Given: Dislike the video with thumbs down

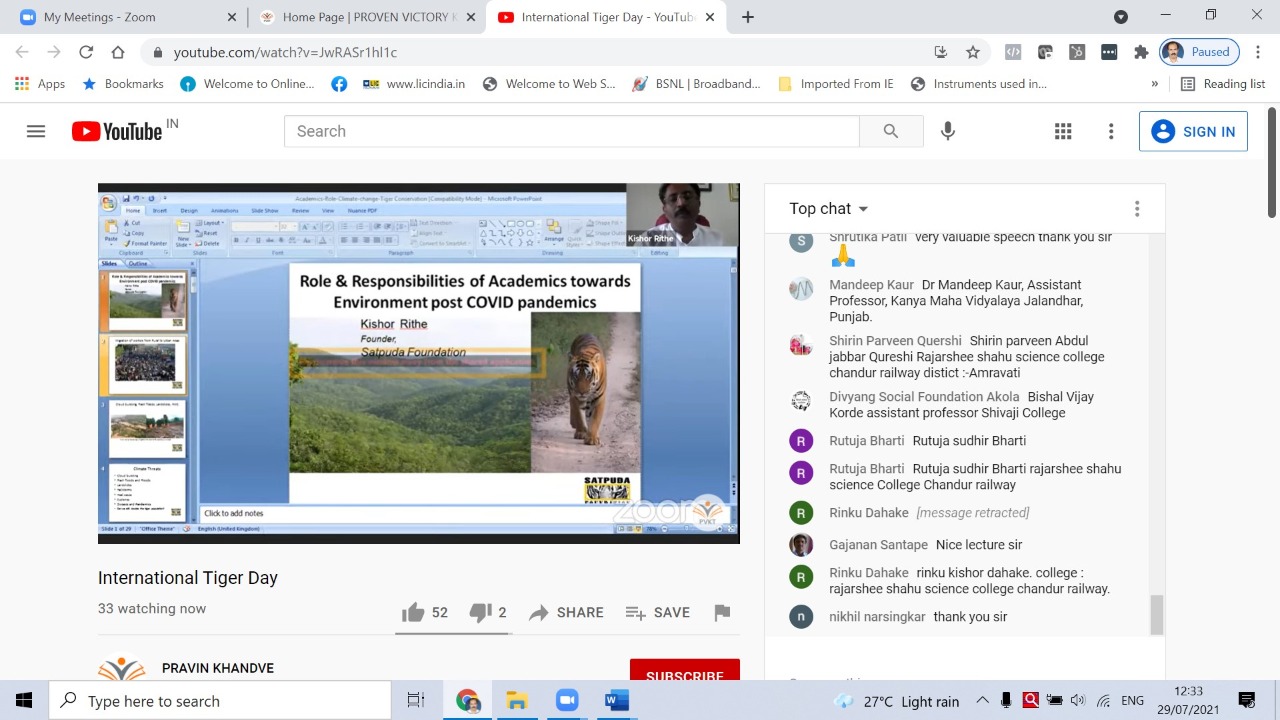Looking at the screenshot, I should pos(480,612).
